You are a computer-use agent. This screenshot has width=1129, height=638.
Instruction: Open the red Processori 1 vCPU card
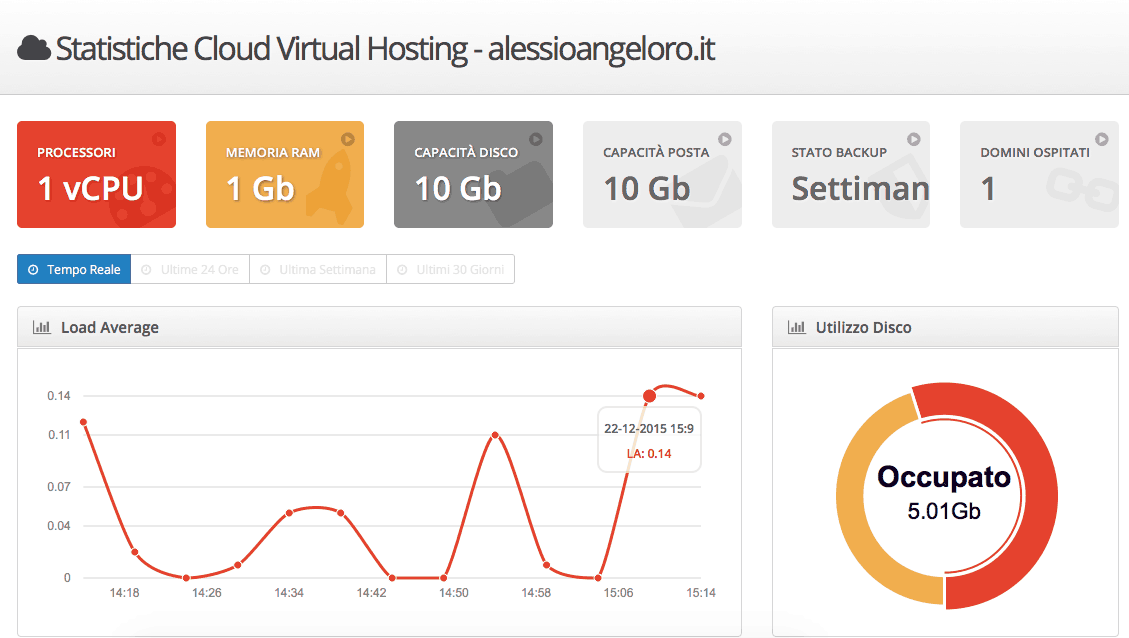(96, 175)
